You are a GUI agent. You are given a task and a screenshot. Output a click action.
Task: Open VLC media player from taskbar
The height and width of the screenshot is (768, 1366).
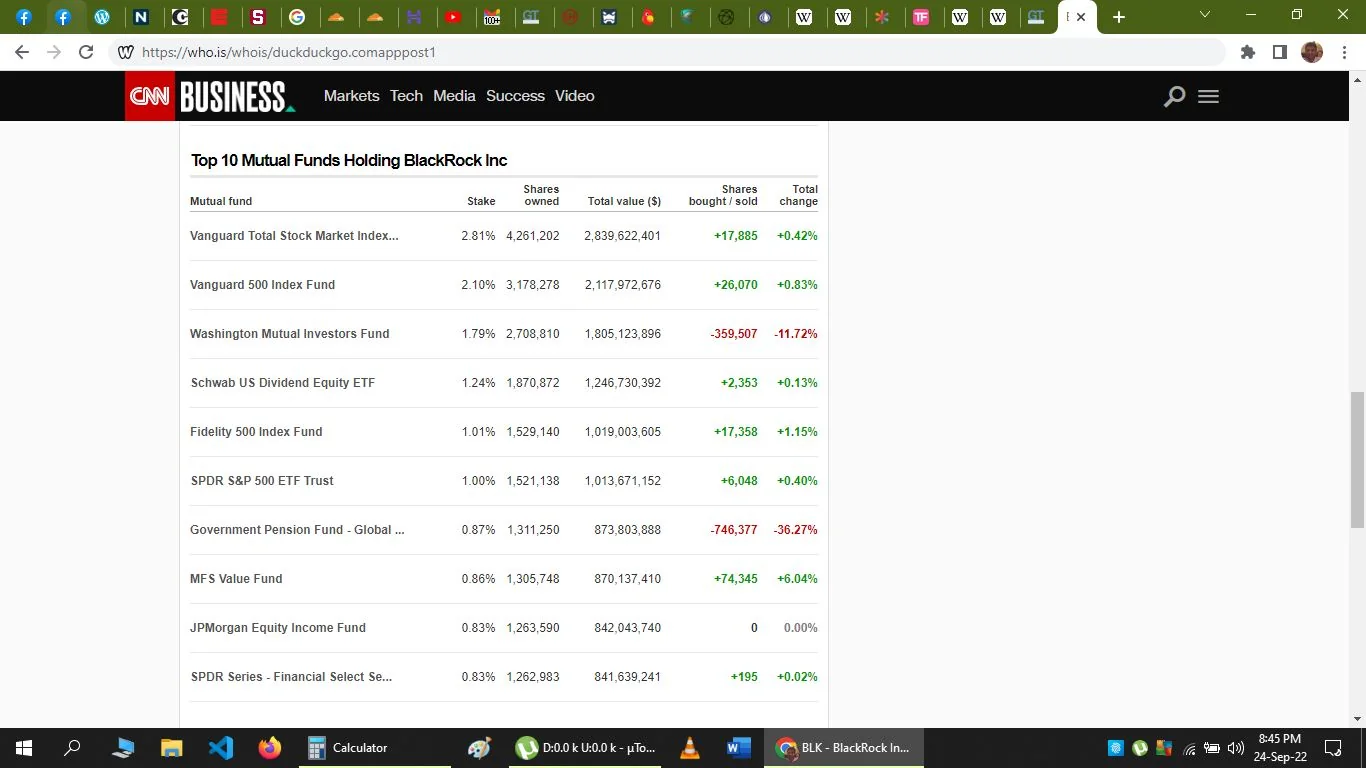690,748
